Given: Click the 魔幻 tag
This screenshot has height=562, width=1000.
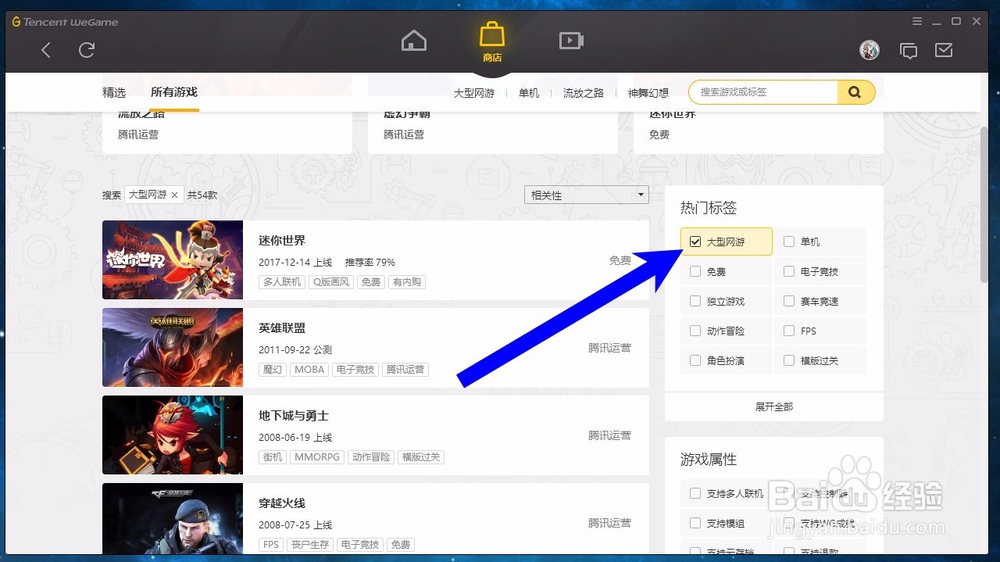Looking at the screenshot, I should coord(272,369).
